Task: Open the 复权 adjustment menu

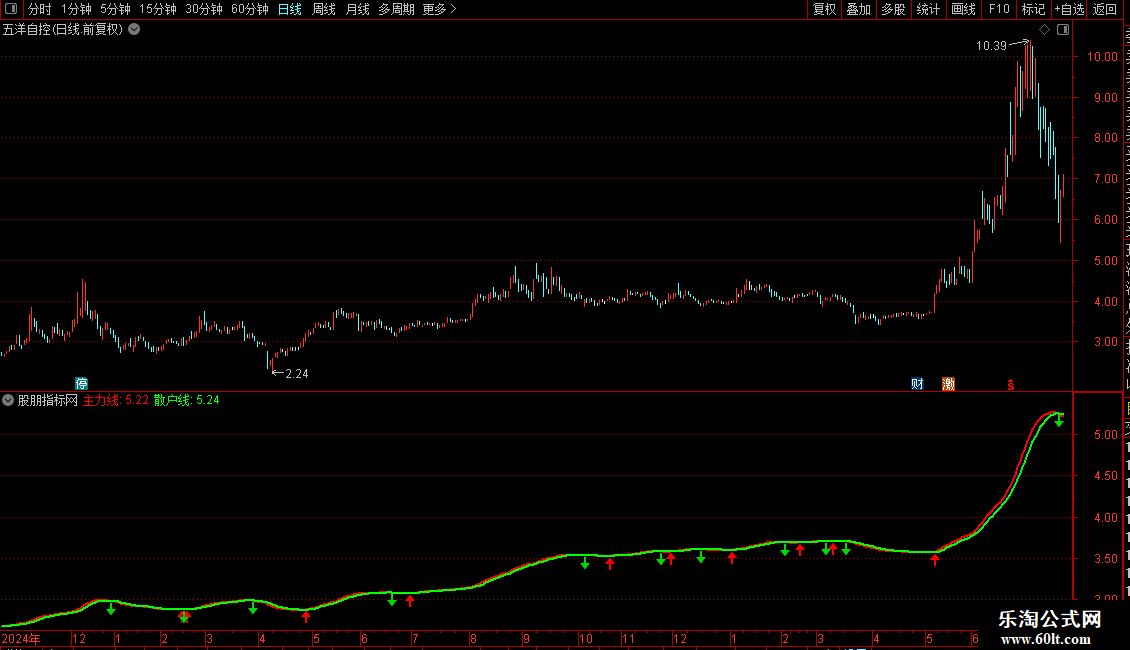Action: 824,9
